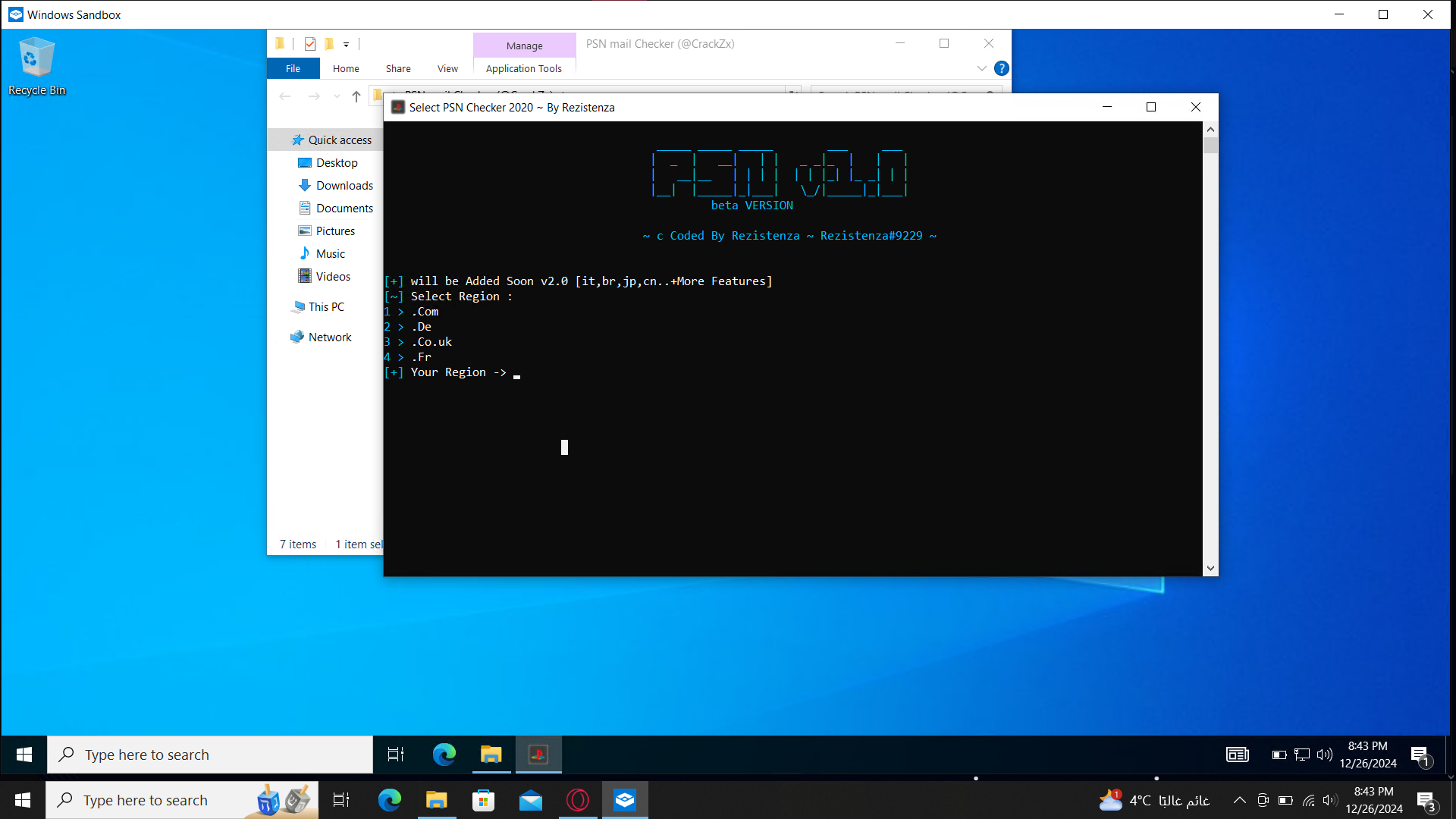Open Opera browser in the host taskbar
Screen dimensions: 1456x819
coord(578,800)
